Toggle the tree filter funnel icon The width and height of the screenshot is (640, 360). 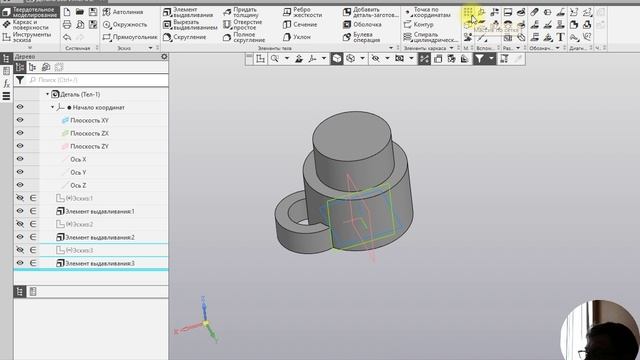point(20,80)
